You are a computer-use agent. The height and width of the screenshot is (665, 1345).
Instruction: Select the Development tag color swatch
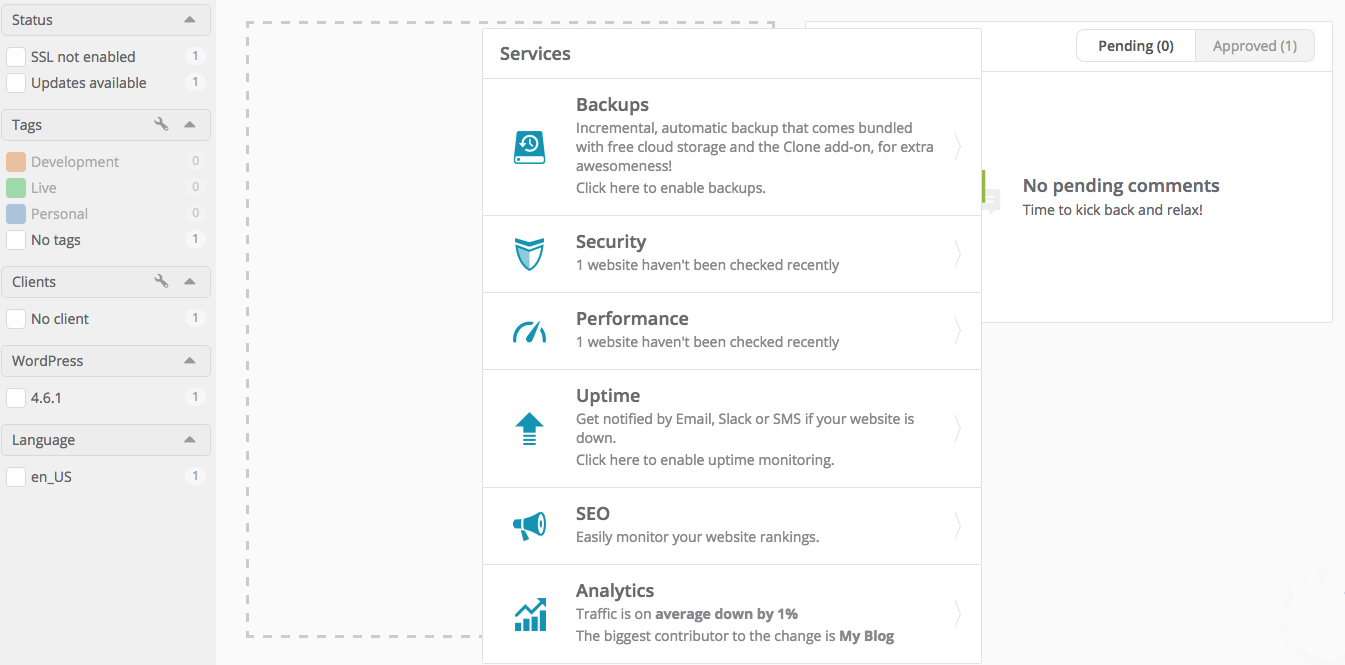(x=16, y=162)
